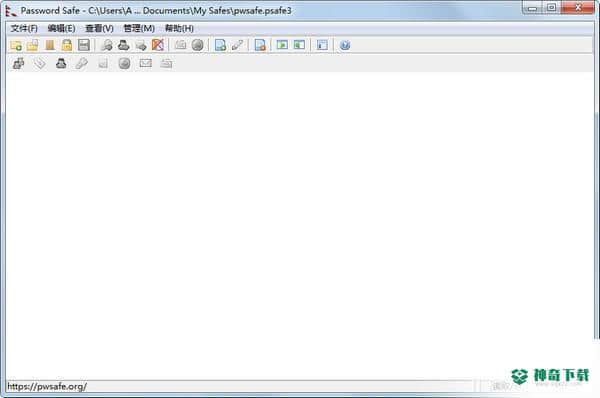Click the New database icon

[x=16, y=45]
